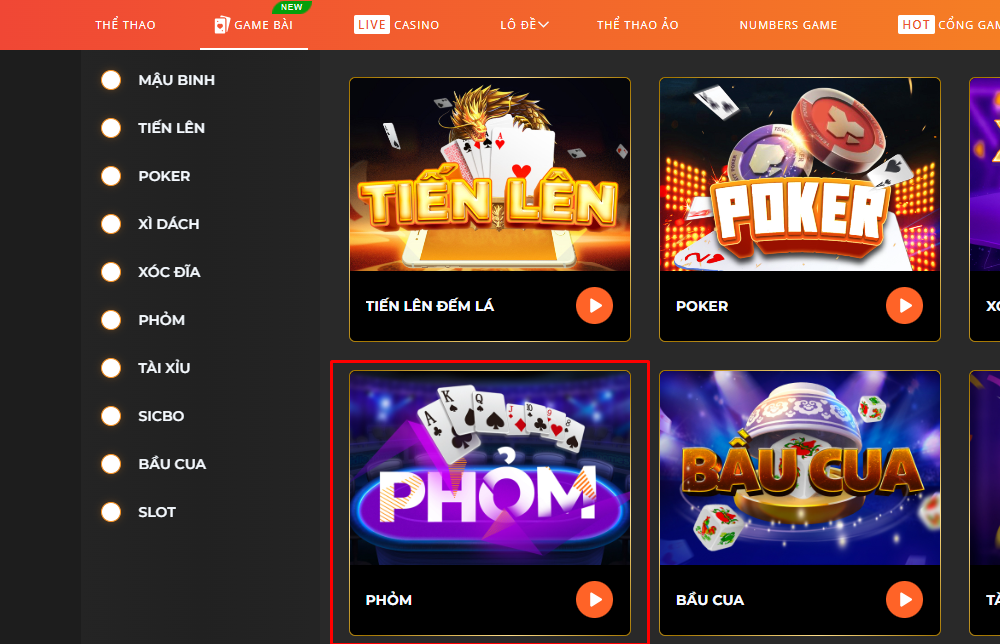The width and height of the screenshot is (1000, 644).
Task: Select the Mậu Binh radio button
Action: click(111, 80)
